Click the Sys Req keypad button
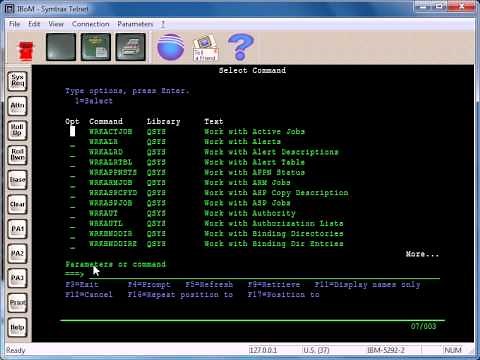The height and width of the screenshot is (360, 480). click(x=17, y=81)
